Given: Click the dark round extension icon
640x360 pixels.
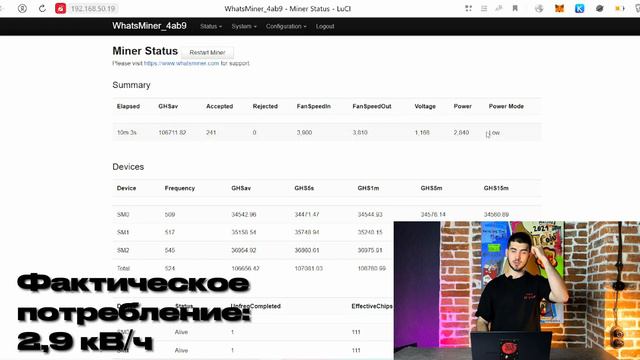Looking at the screenshot, I should point(599,8).
